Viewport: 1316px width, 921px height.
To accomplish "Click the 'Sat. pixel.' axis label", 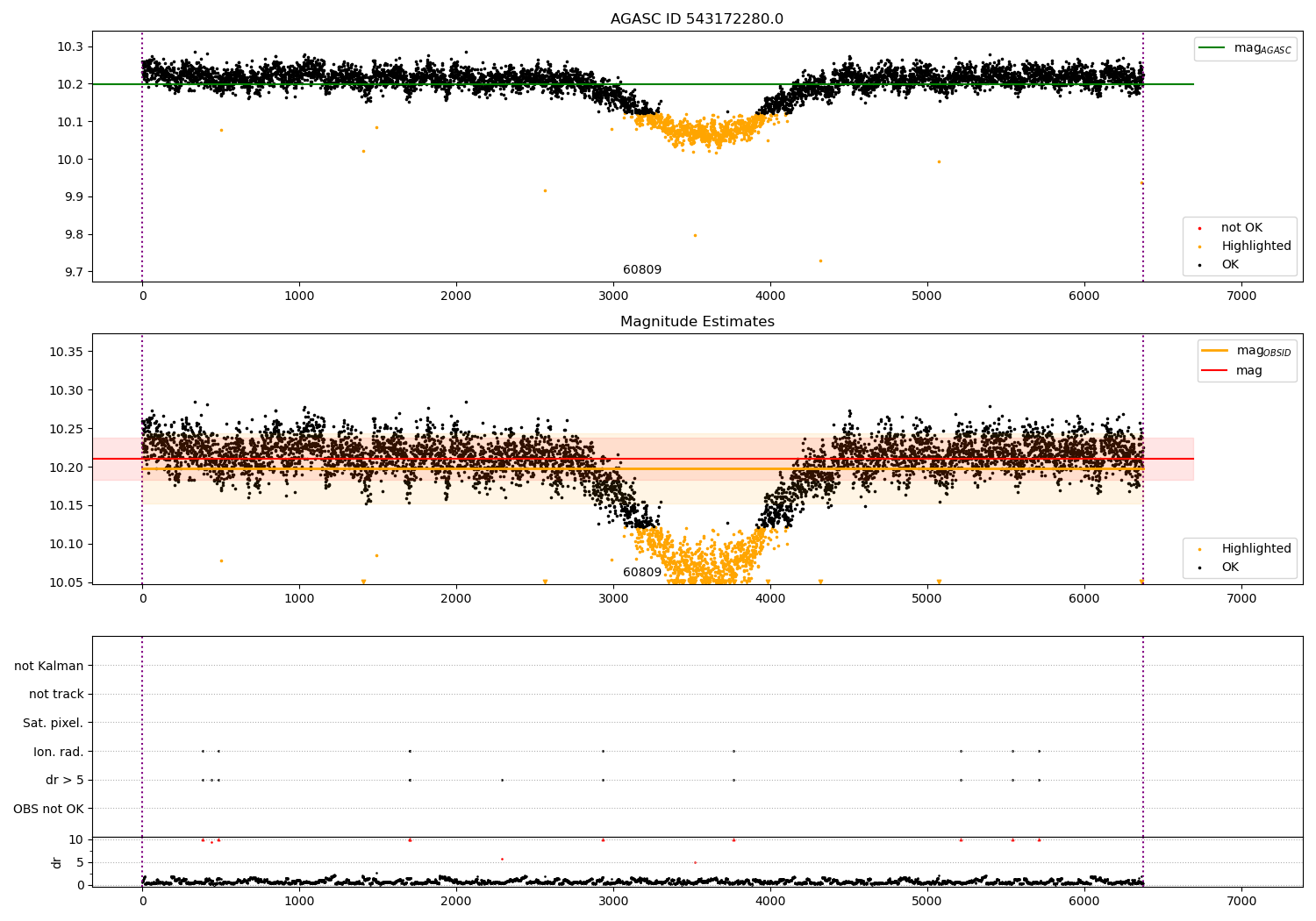I will (54, 724).
